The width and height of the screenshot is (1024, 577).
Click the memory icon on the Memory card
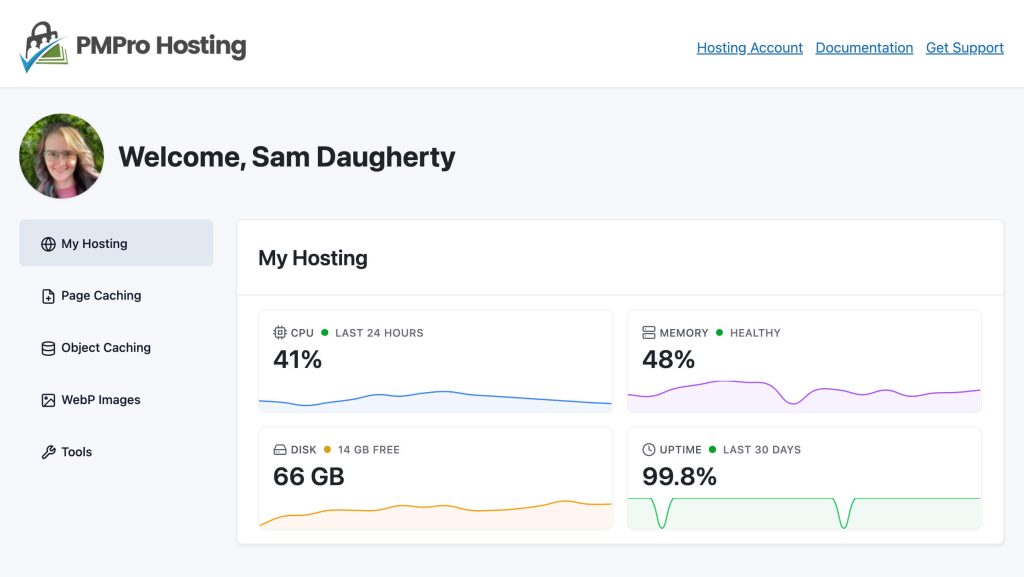651,333
